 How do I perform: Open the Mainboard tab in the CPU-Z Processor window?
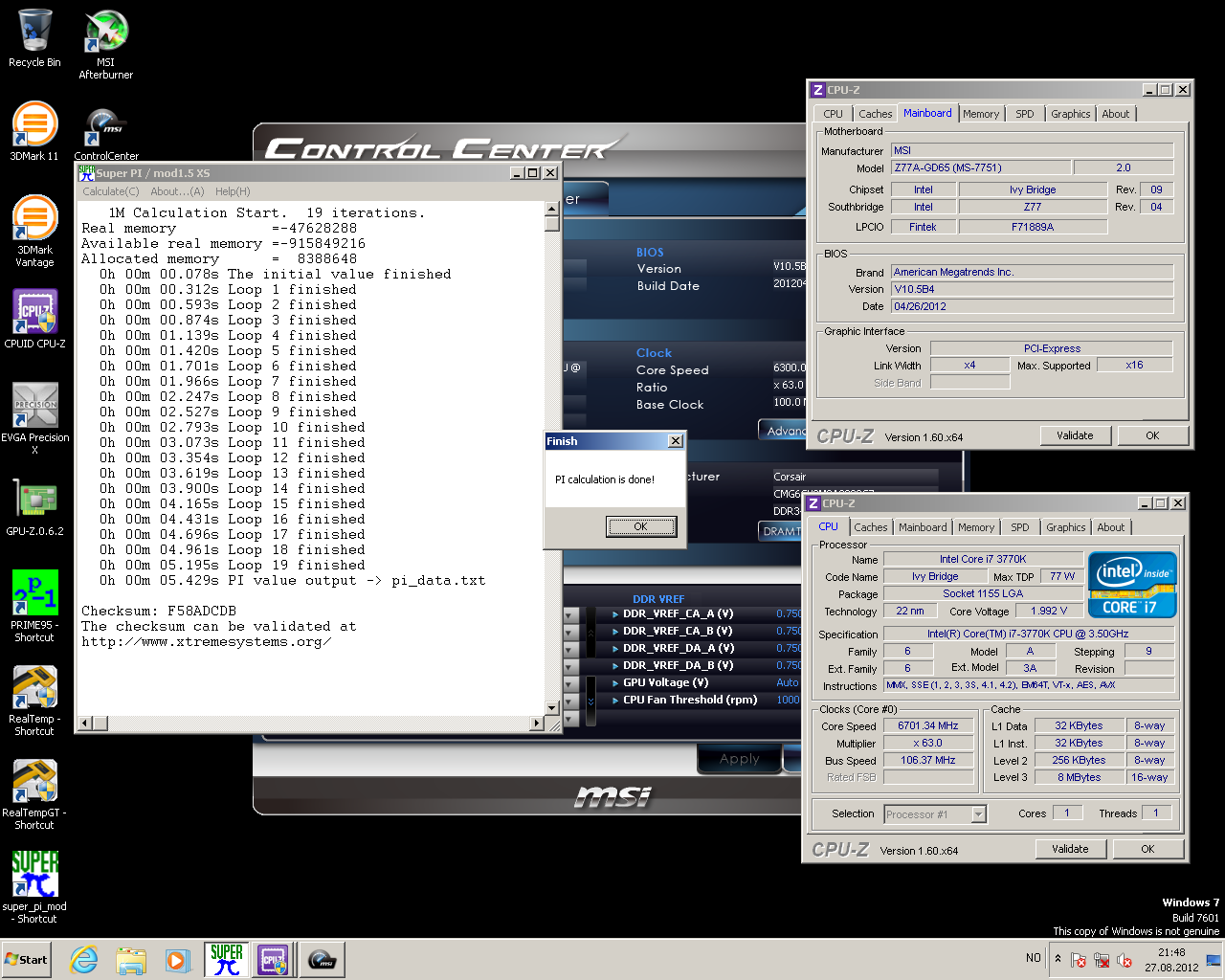click(923, 527)
